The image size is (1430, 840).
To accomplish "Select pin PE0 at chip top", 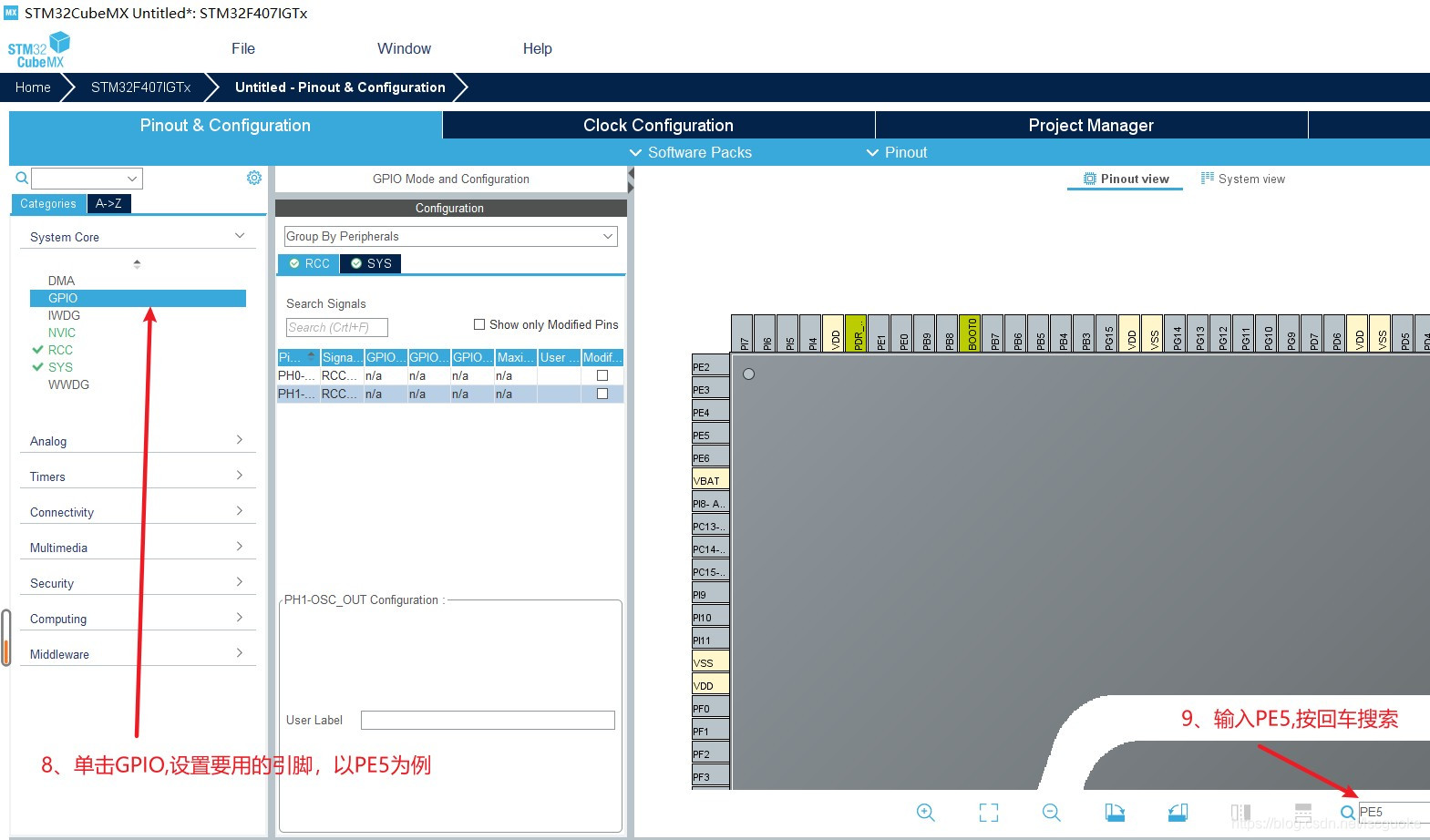I will (901, 333).
